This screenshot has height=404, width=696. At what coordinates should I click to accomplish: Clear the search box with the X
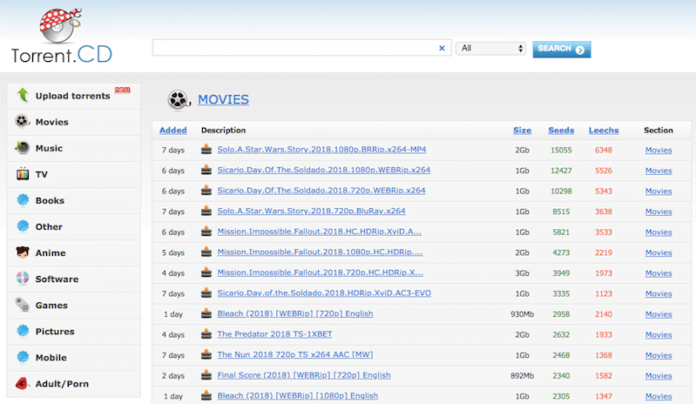(x=442, y=48)
